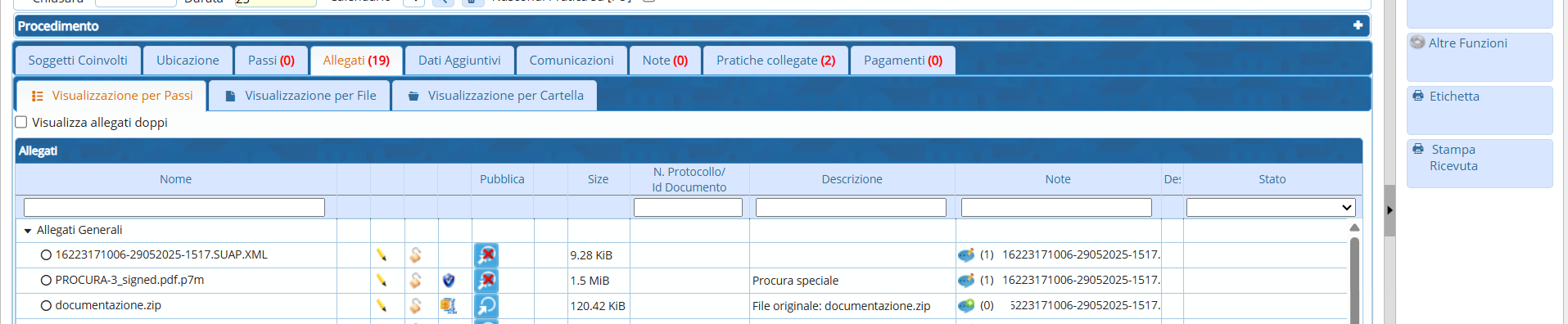Select the Allegati (19) tab
The height and width of the screenshot is (324, 1568).
(356, 61)
